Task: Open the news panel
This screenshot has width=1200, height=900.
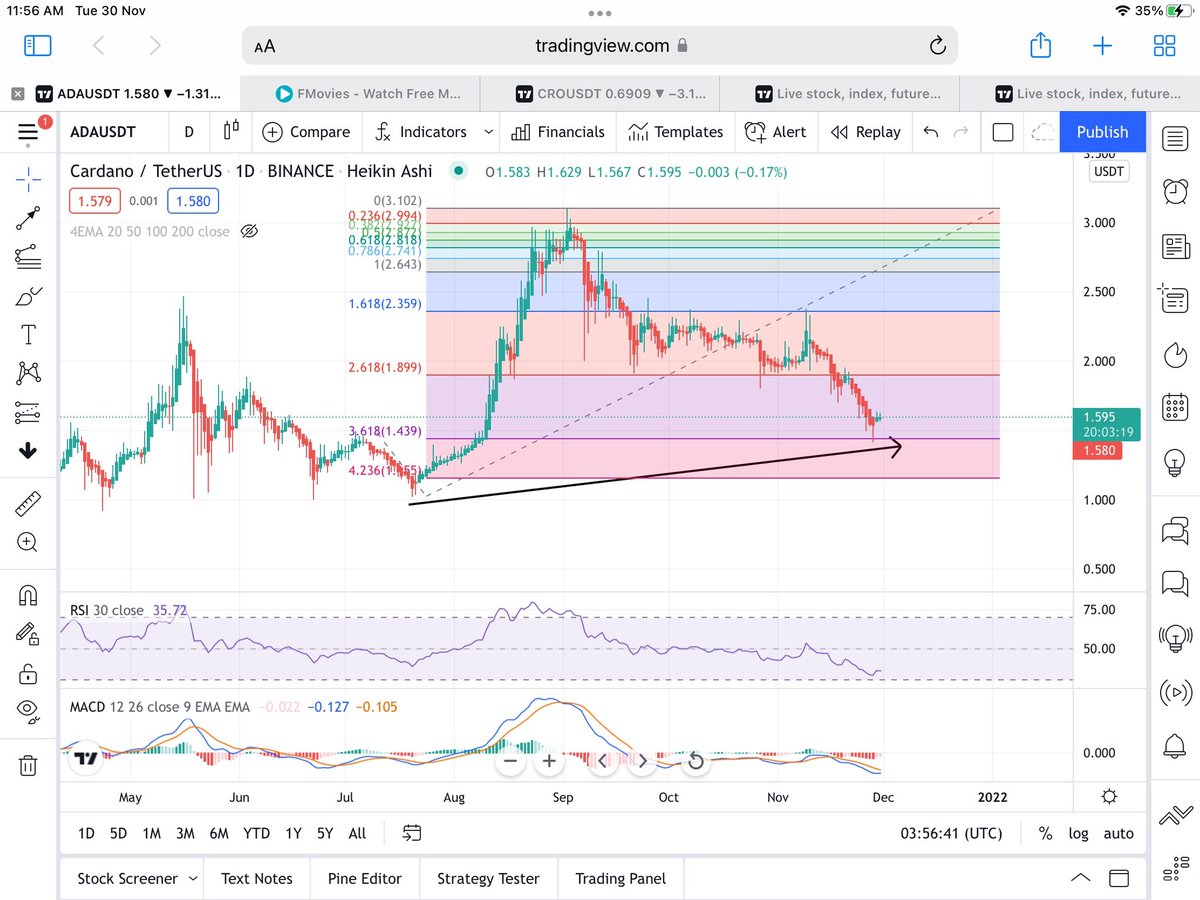Action: pos(1175,245)
